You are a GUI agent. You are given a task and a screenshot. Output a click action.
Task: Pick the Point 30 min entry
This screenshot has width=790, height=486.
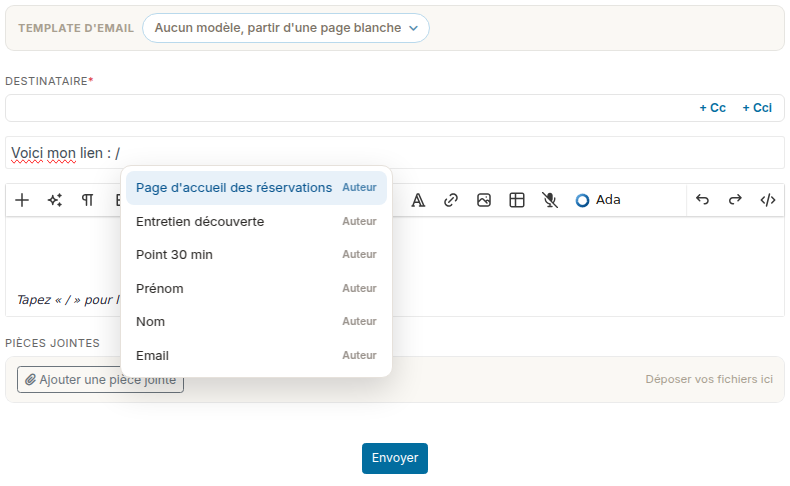[x=256, y=254]
